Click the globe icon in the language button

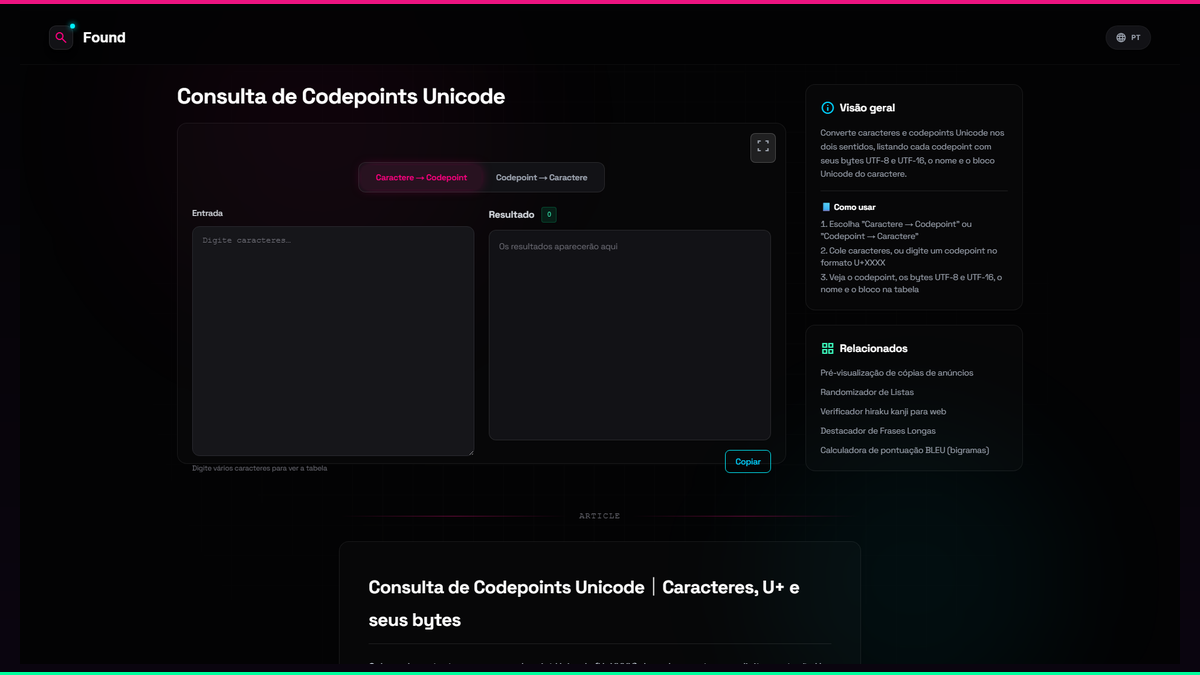coord(1121,38)
